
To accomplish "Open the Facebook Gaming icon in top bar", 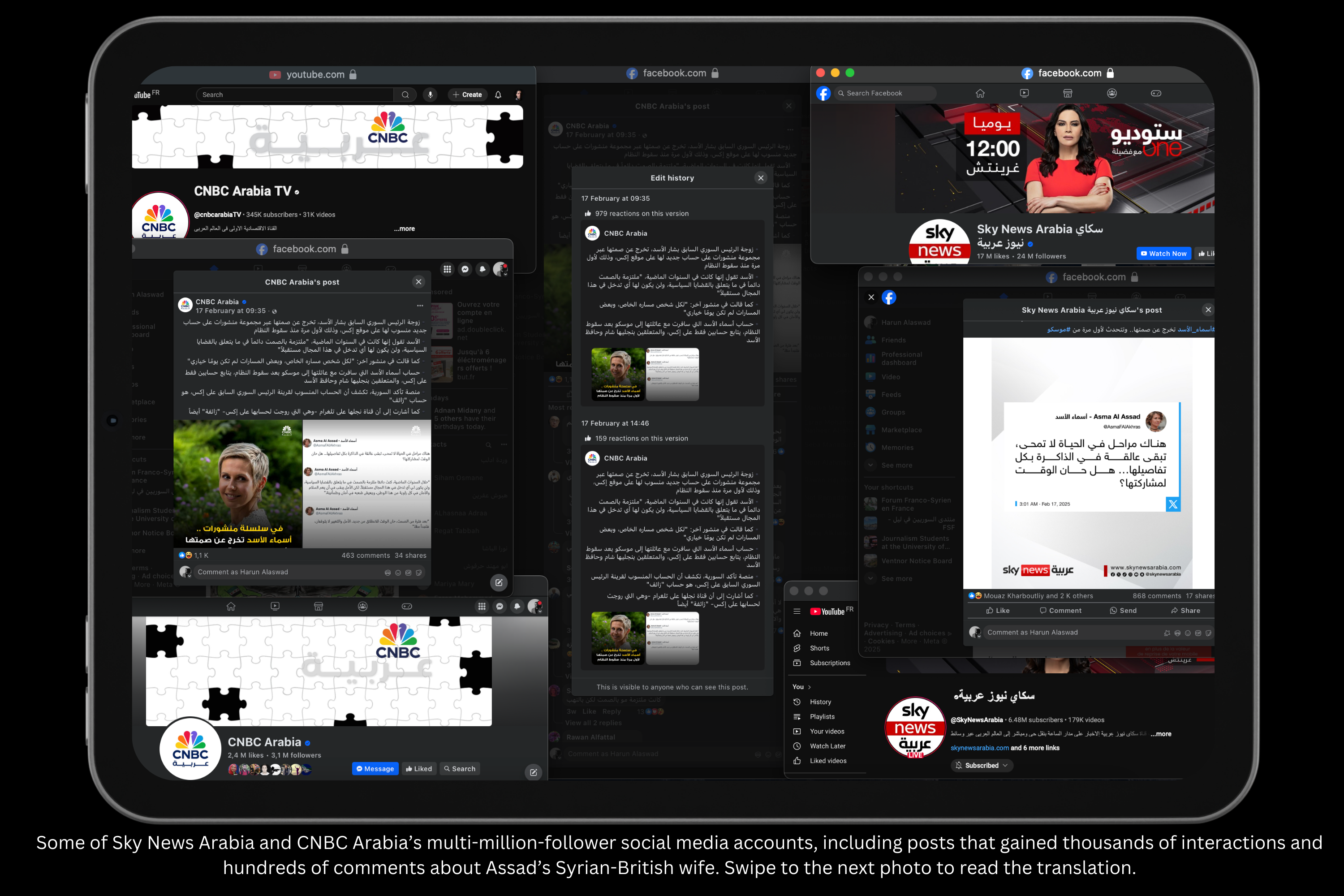I will click(1155, 93).
